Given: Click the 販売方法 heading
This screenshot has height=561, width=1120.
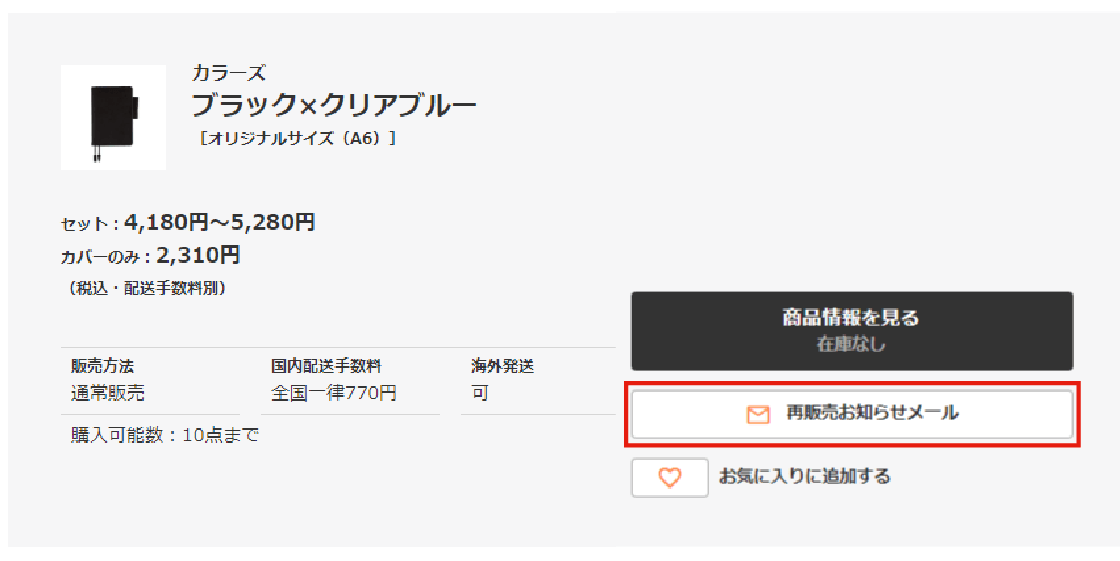Looking at the screenshot, I should coord(102,366).
